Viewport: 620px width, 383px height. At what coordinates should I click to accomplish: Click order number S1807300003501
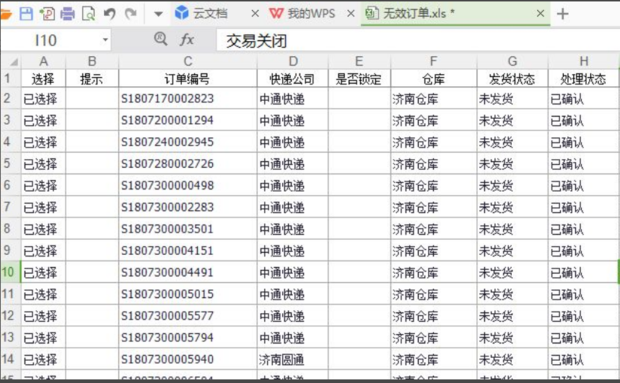[167, 229]
